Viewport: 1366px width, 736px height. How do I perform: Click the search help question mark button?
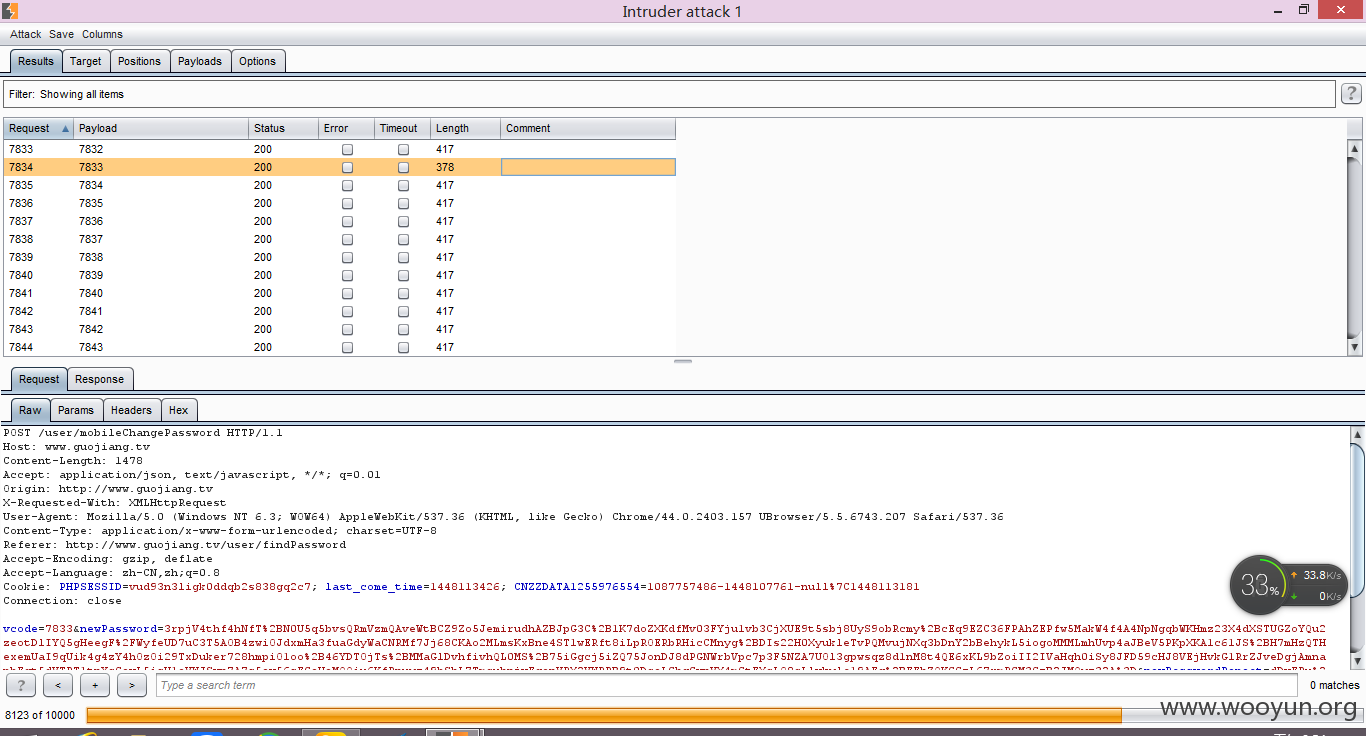tap(20, 685)
